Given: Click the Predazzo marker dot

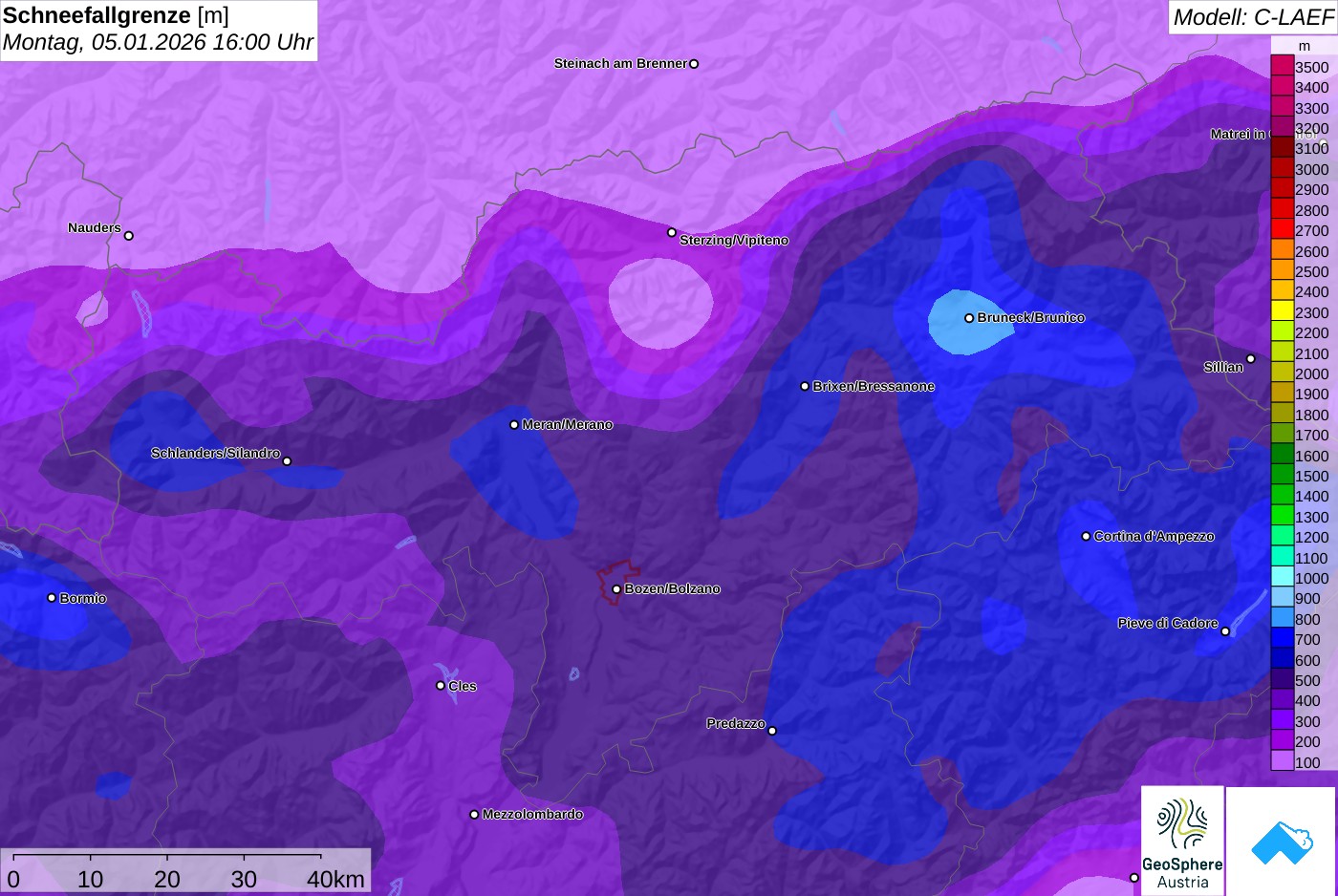Looking at the screenshot, I should pos(772,731).
